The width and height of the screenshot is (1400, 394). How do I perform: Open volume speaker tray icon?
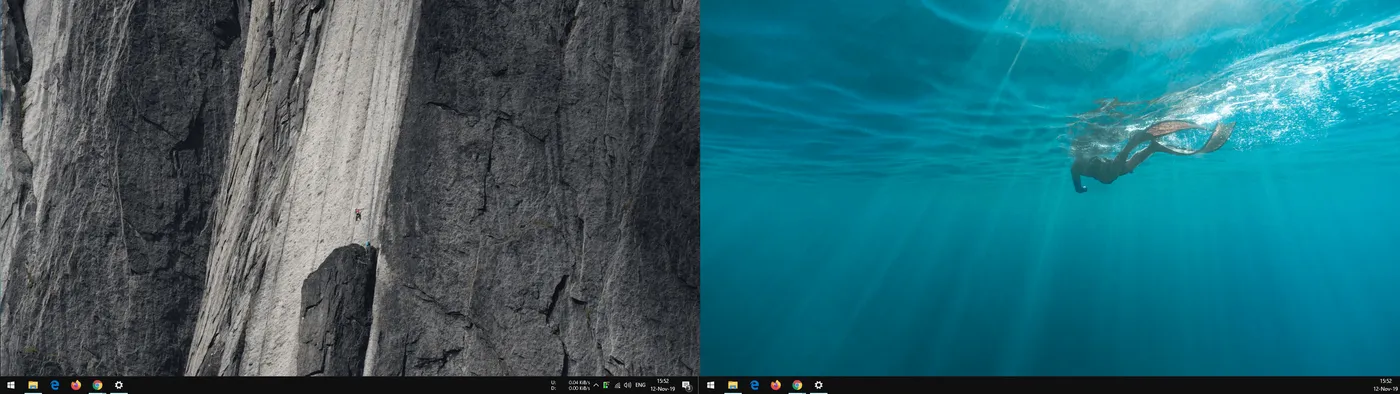coord(628,385)
